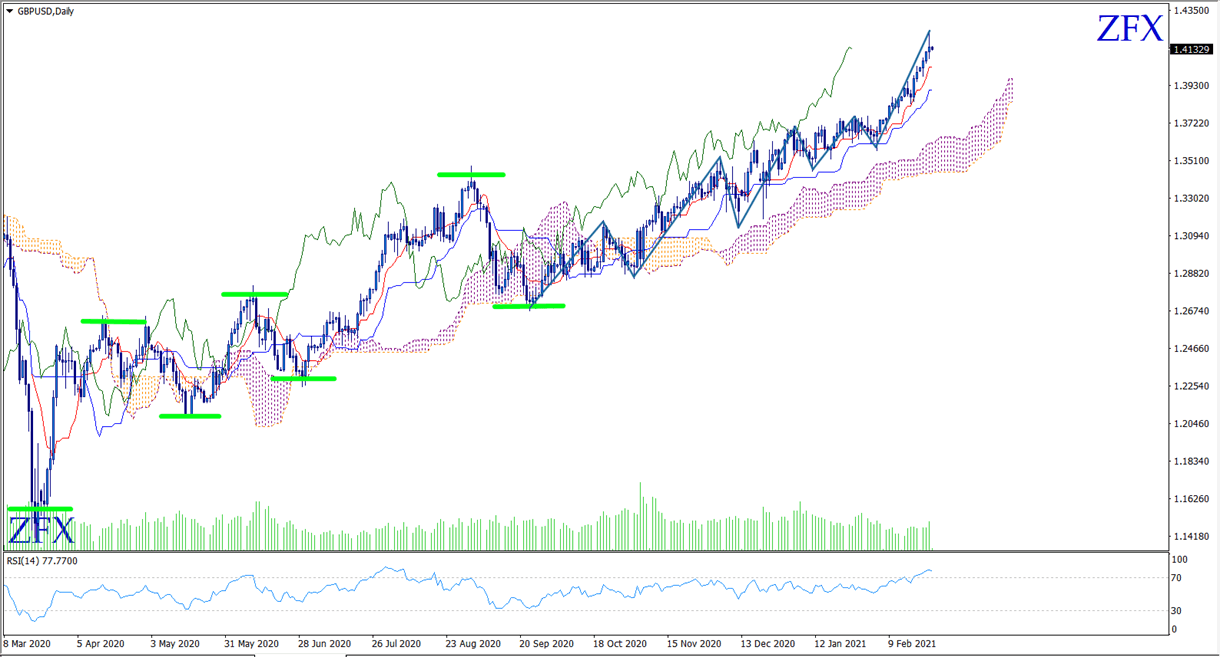Click the 1.39300 price axis label
Screen dimensions: 1220x657
pos(1194,86)
